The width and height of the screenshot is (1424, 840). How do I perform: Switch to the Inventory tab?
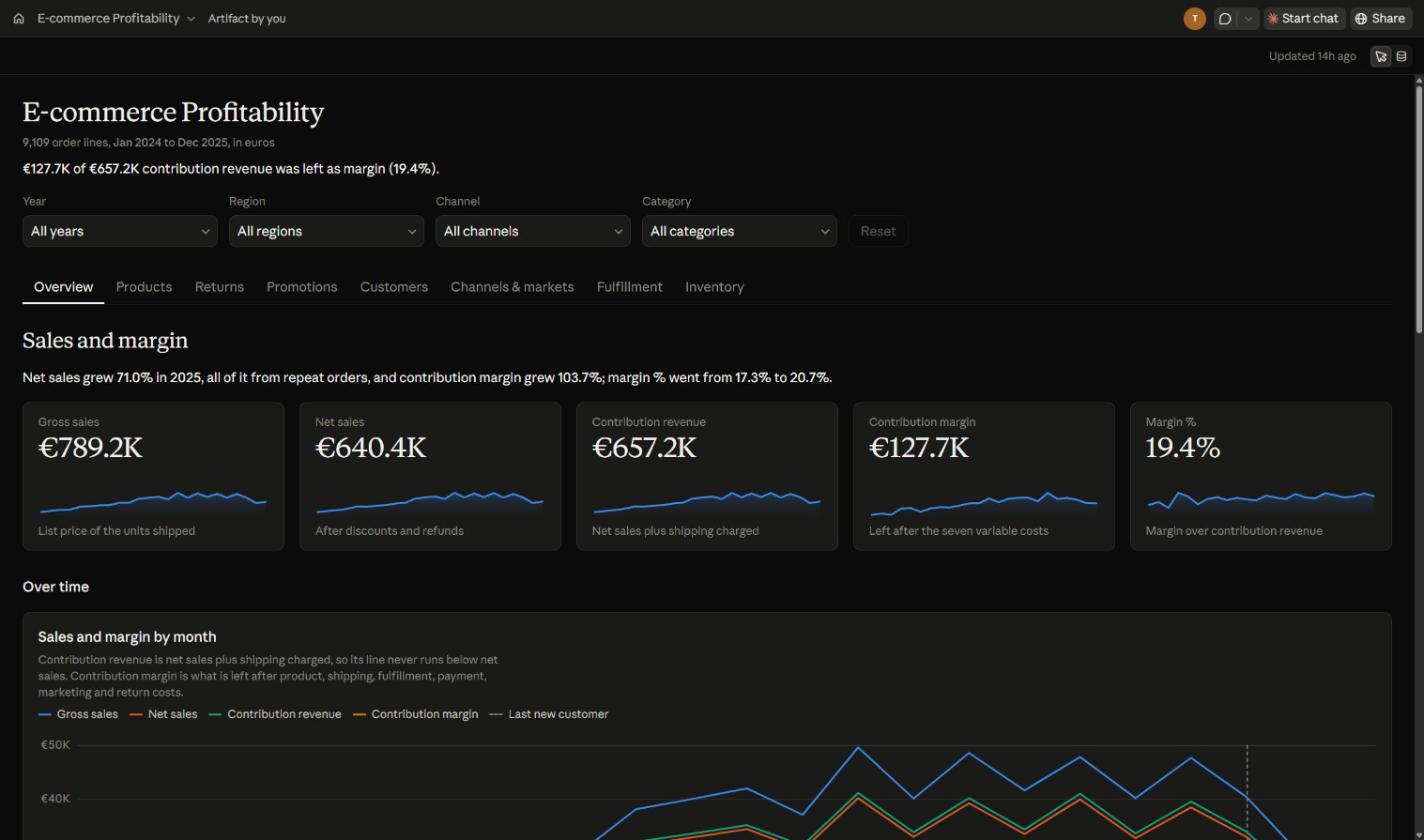(714, 287)
